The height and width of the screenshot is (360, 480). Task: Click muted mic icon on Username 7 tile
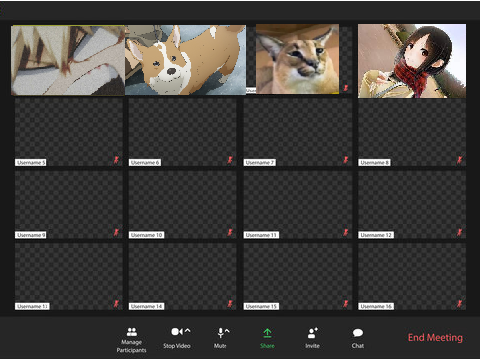click(346, 160)
